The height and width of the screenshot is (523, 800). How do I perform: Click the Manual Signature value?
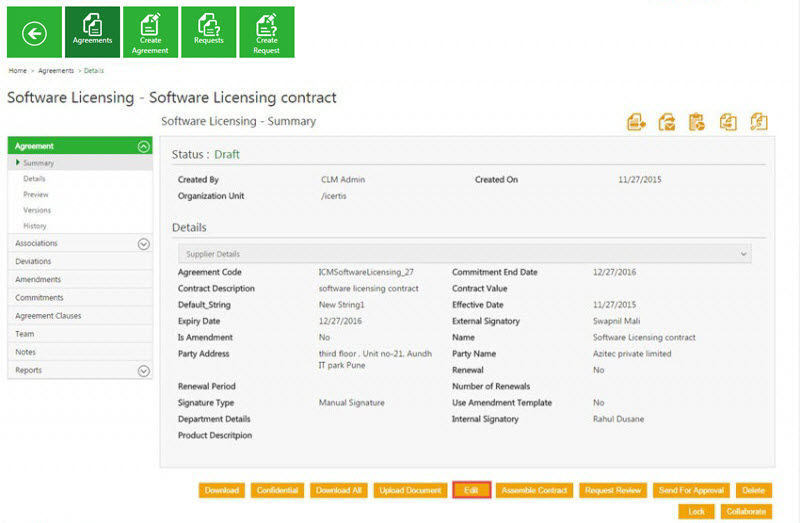click(352, 403)
